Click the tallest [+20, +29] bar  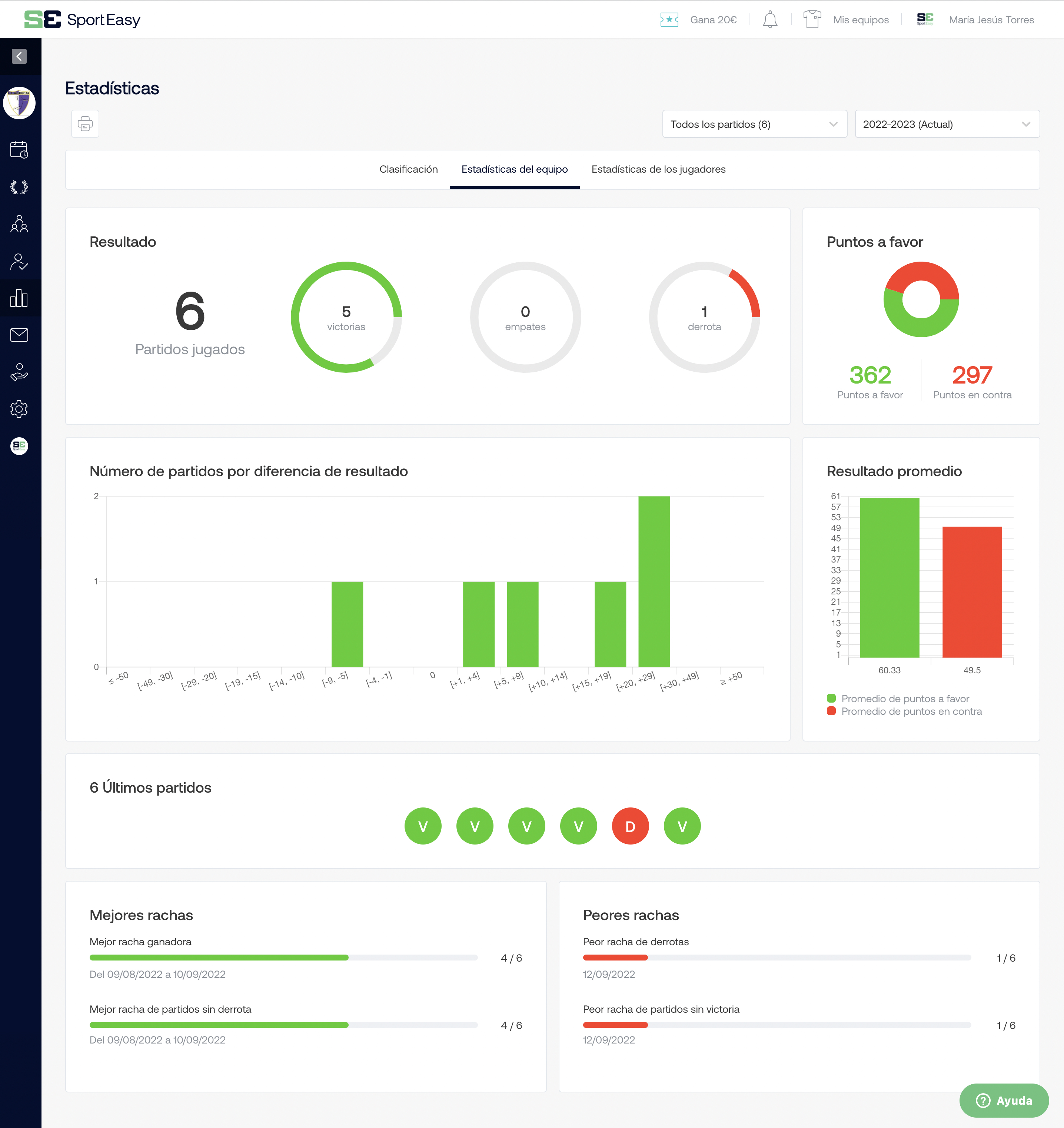[x=654, y=581]
